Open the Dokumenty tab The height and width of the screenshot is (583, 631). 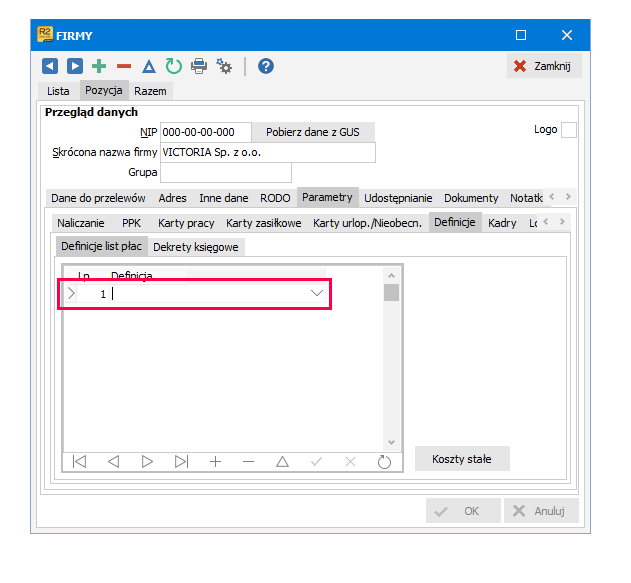pos(471,198)
